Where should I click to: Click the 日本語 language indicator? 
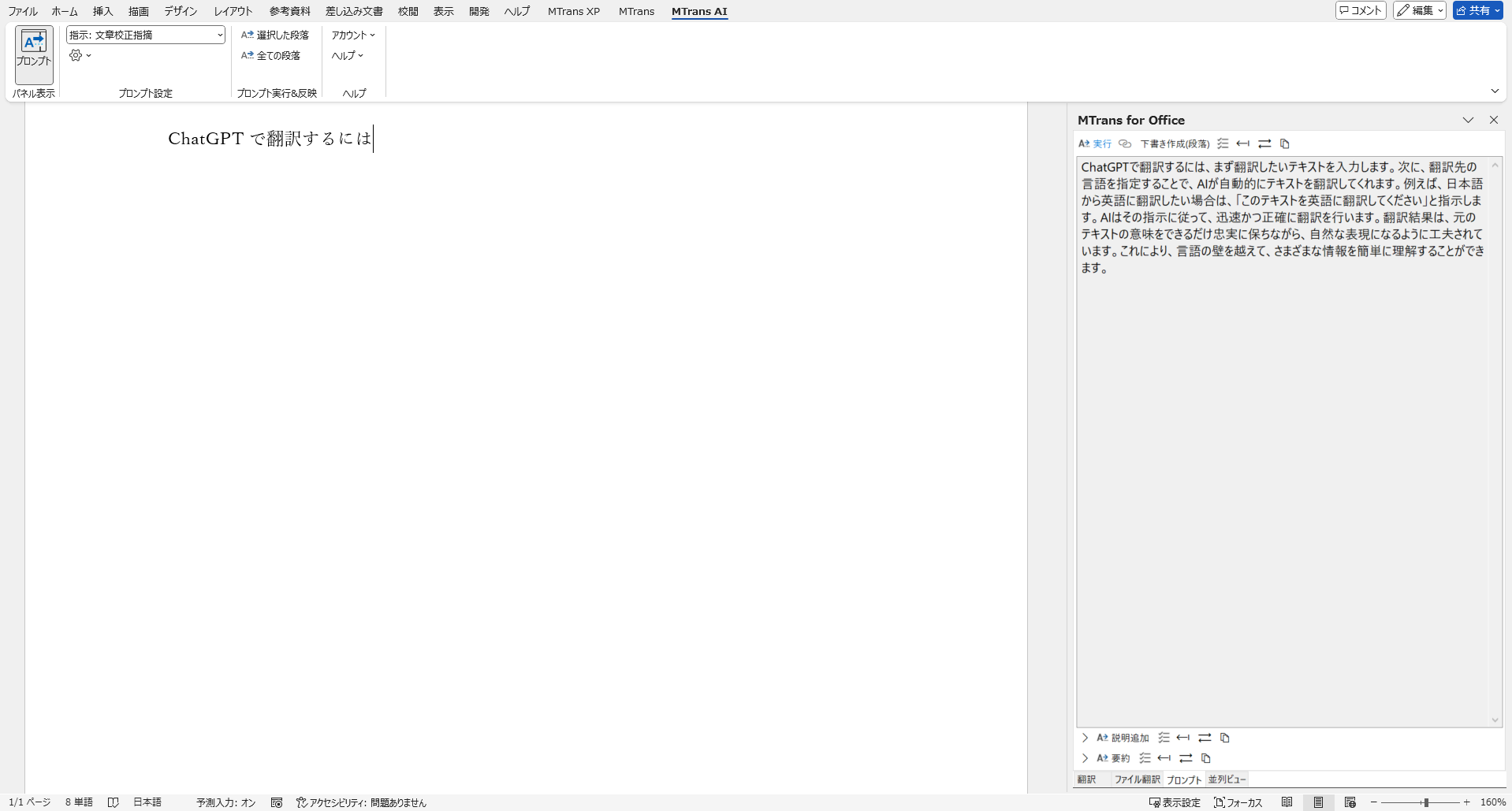pyautogui.click(x=147, y=802)
